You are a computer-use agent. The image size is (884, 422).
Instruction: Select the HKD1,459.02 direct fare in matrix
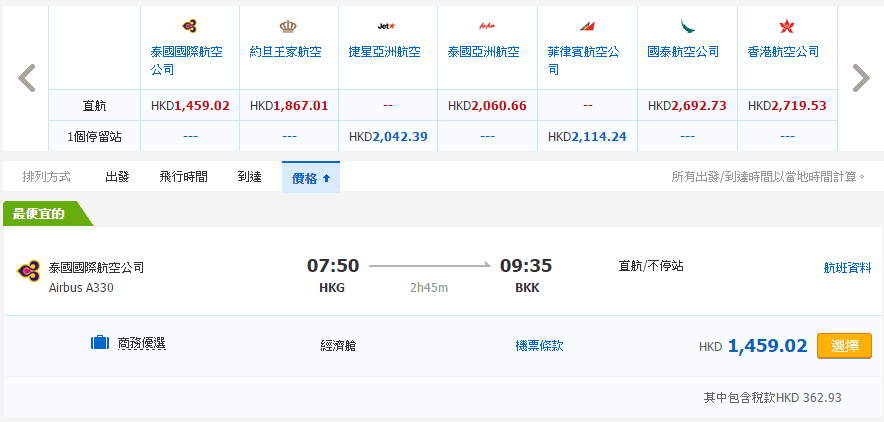point(190,105)
